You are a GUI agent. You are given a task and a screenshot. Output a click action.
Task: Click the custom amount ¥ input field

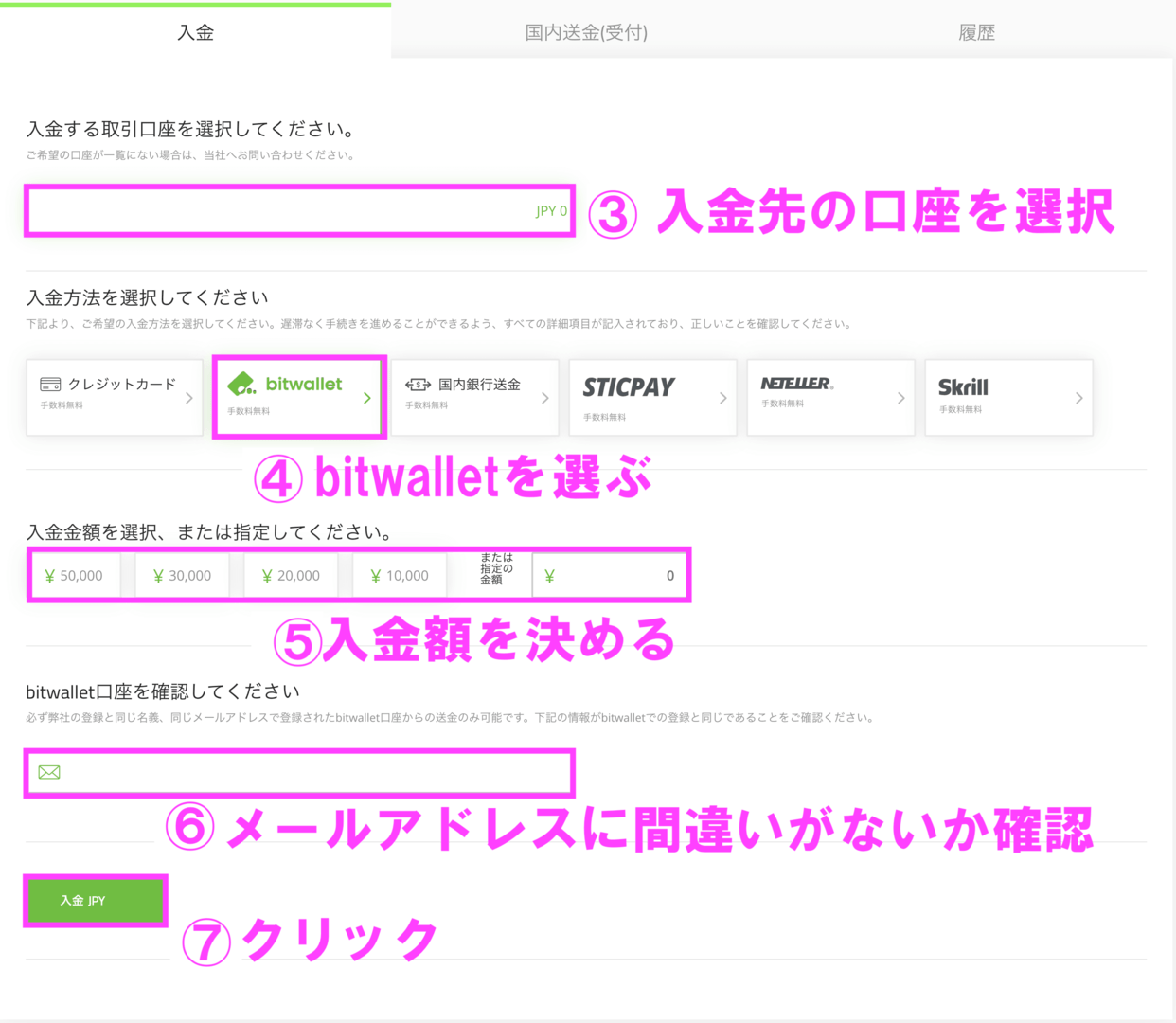tap(610, 575)
